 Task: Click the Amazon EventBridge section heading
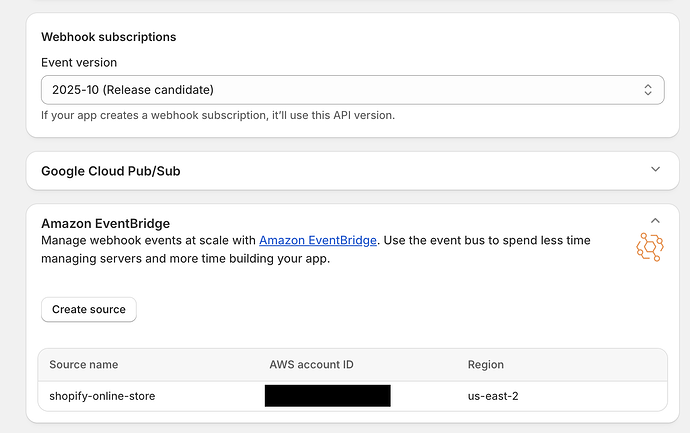click(x=105, y=223)
